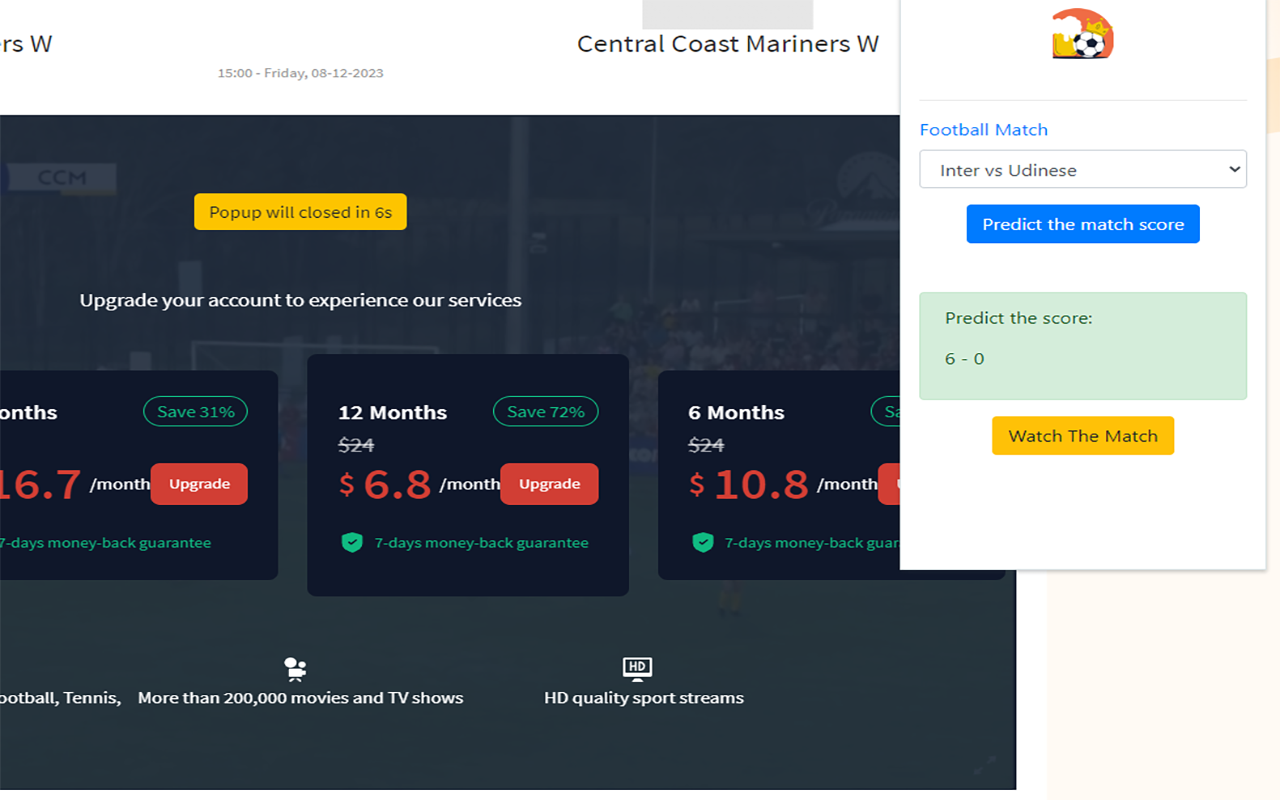Click the Save 31% badge
Image resolution: width=1280 pixels, height=800 pixels.
(x=196, y=412)
